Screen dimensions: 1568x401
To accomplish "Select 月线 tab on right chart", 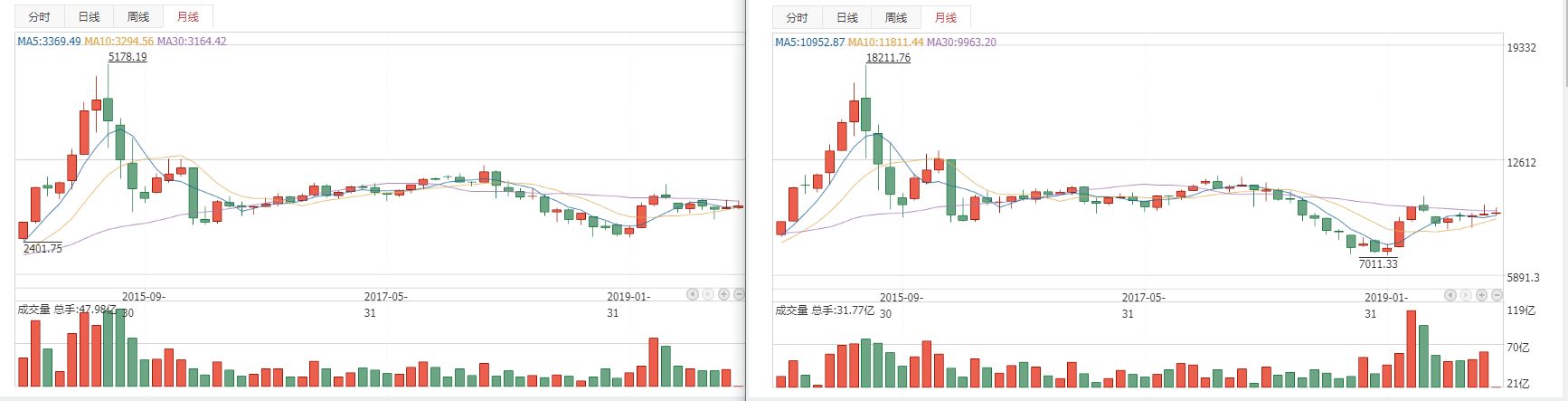I will (x=946, y=18).
